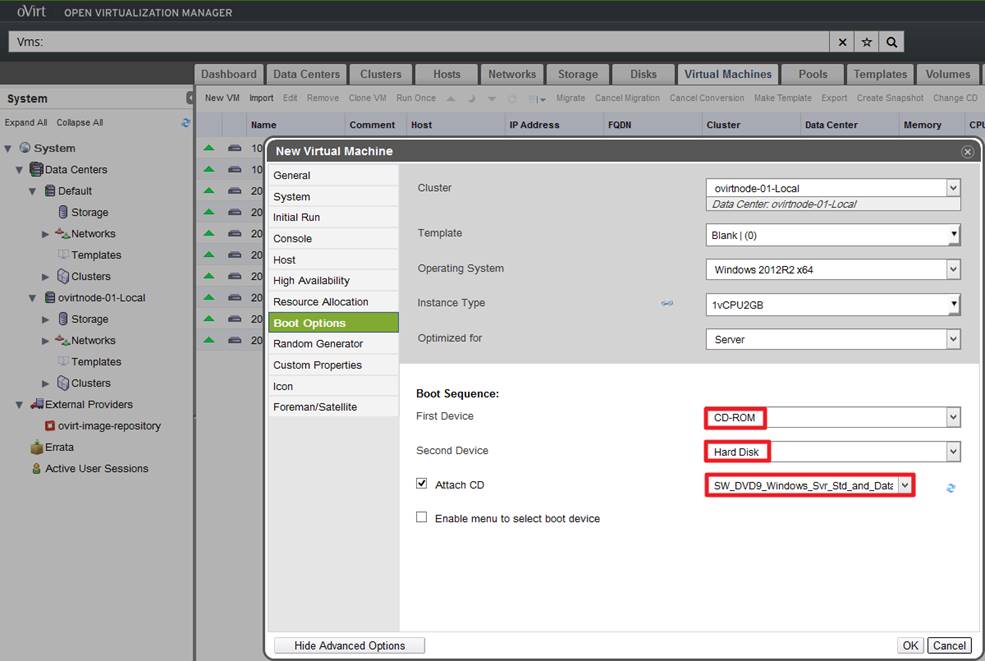Screen dimensions: 985x661
Task: Switch to the Storage tab
Action: point(578,74)
